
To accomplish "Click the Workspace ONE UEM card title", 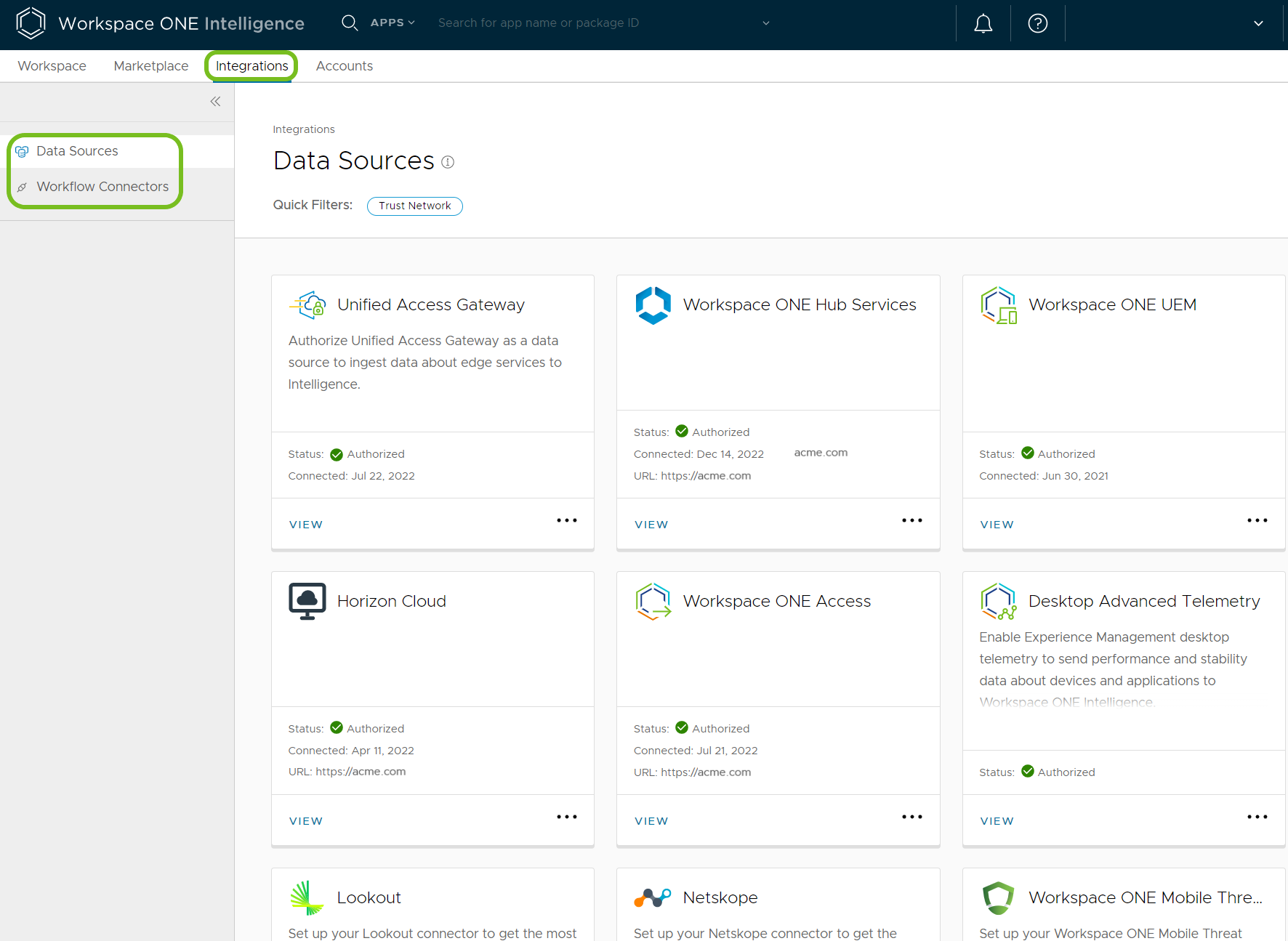I will click(1112, 305).
